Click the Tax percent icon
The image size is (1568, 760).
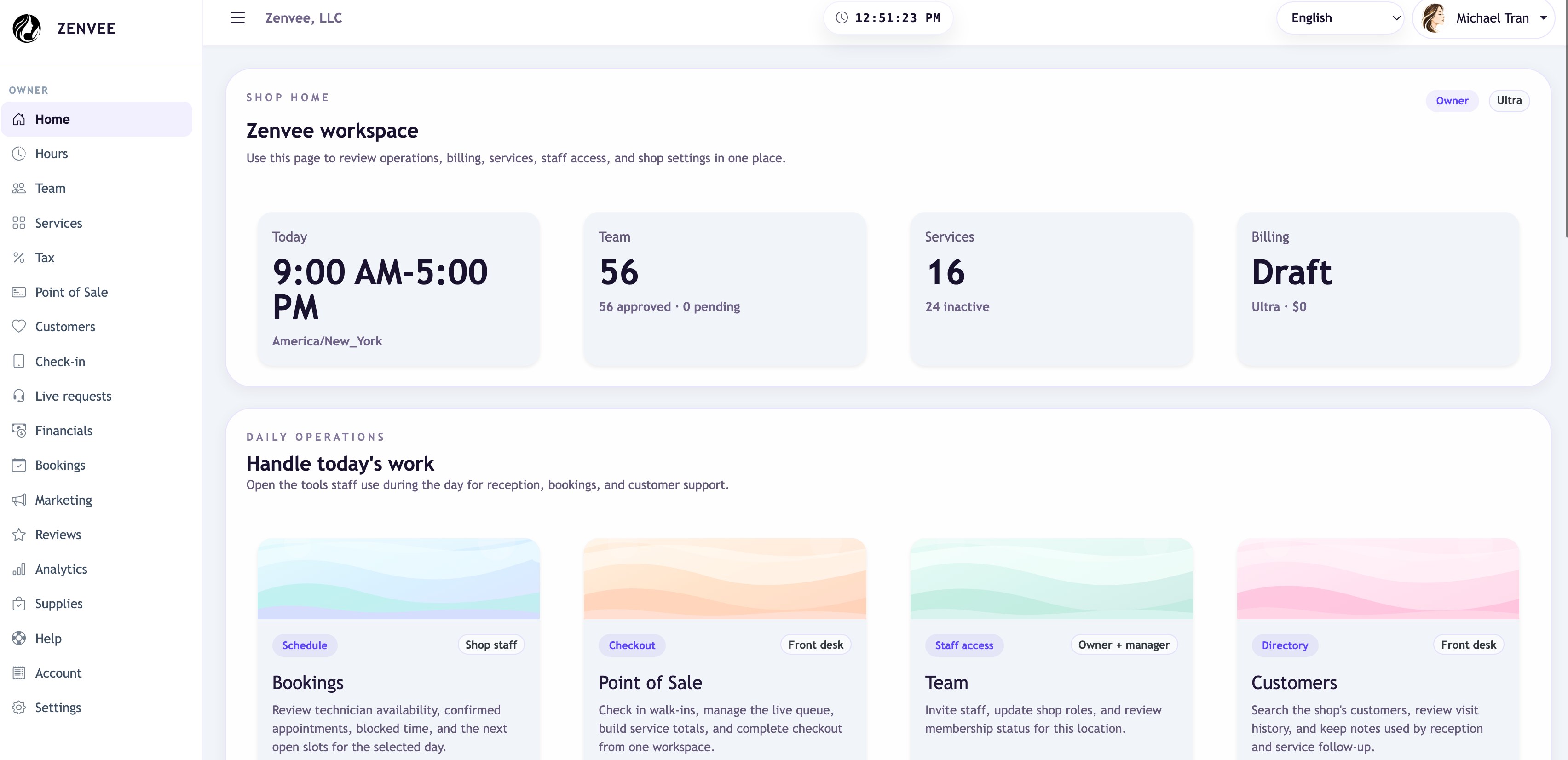(x=19, y=257)
